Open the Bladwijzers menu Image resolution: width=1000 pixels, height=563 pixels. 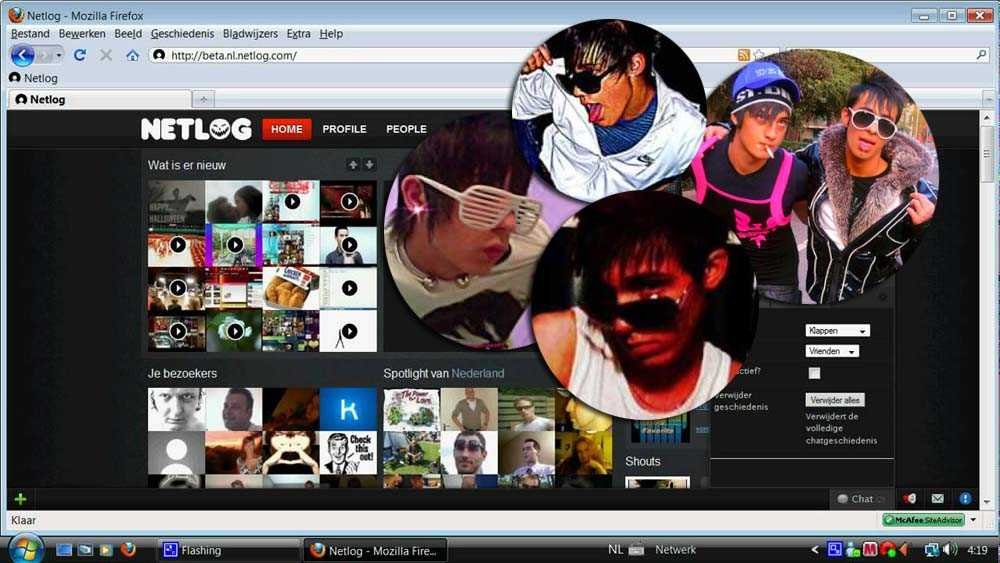point(250,34)
